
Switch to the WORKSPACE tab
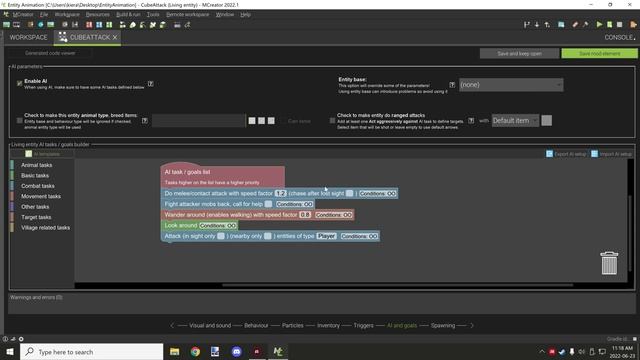(x=28, y=37)
